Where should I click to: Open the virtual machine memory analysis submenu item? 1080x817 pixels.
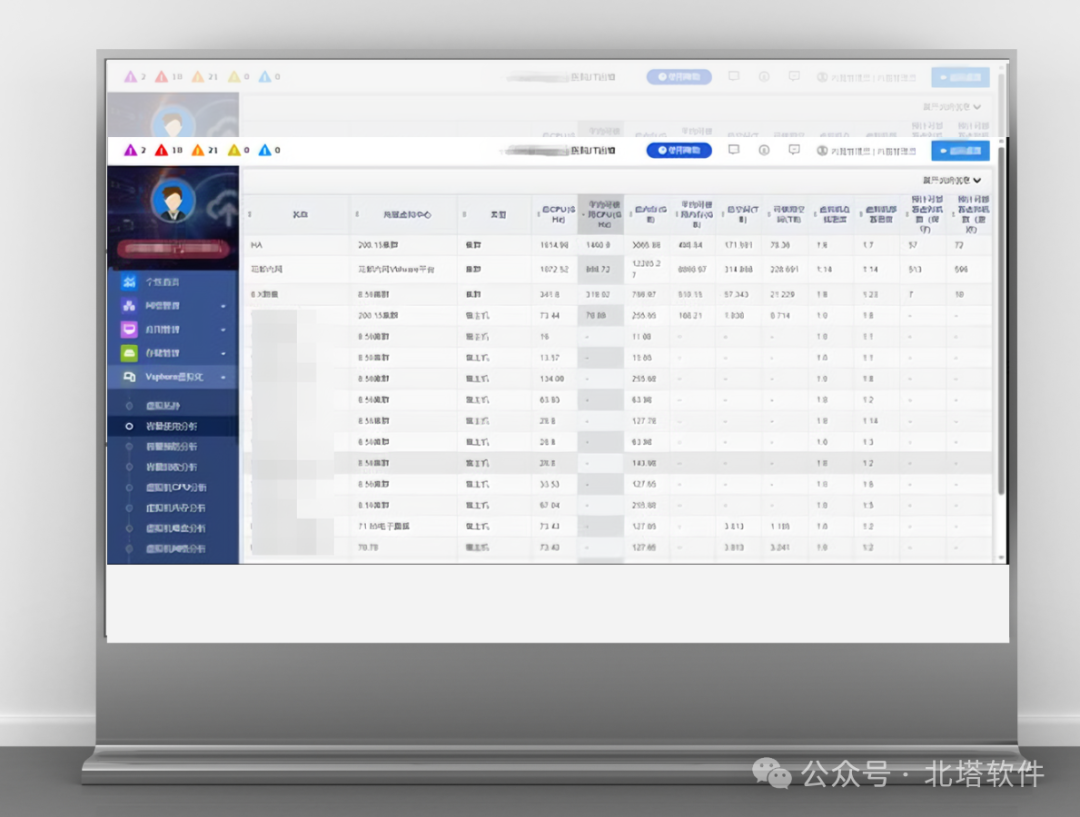tap(175, 508)
